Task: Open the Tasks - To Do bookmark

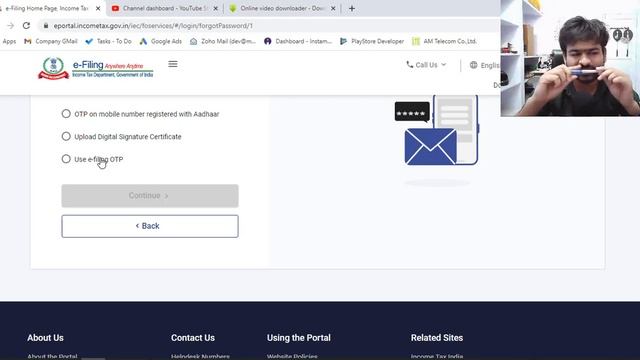Action: click(109, 41)
